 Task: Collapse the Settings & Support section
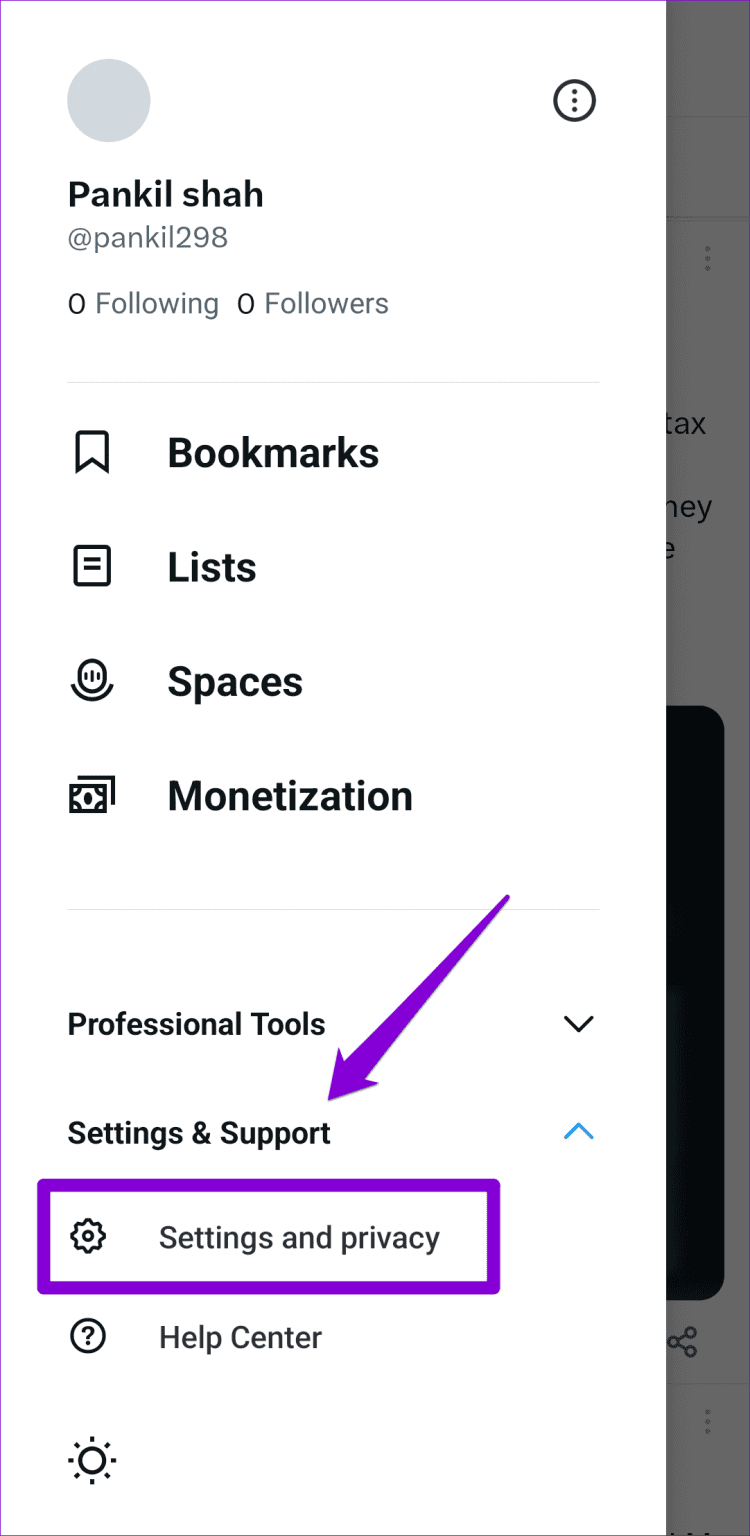tap(579, 1131)
